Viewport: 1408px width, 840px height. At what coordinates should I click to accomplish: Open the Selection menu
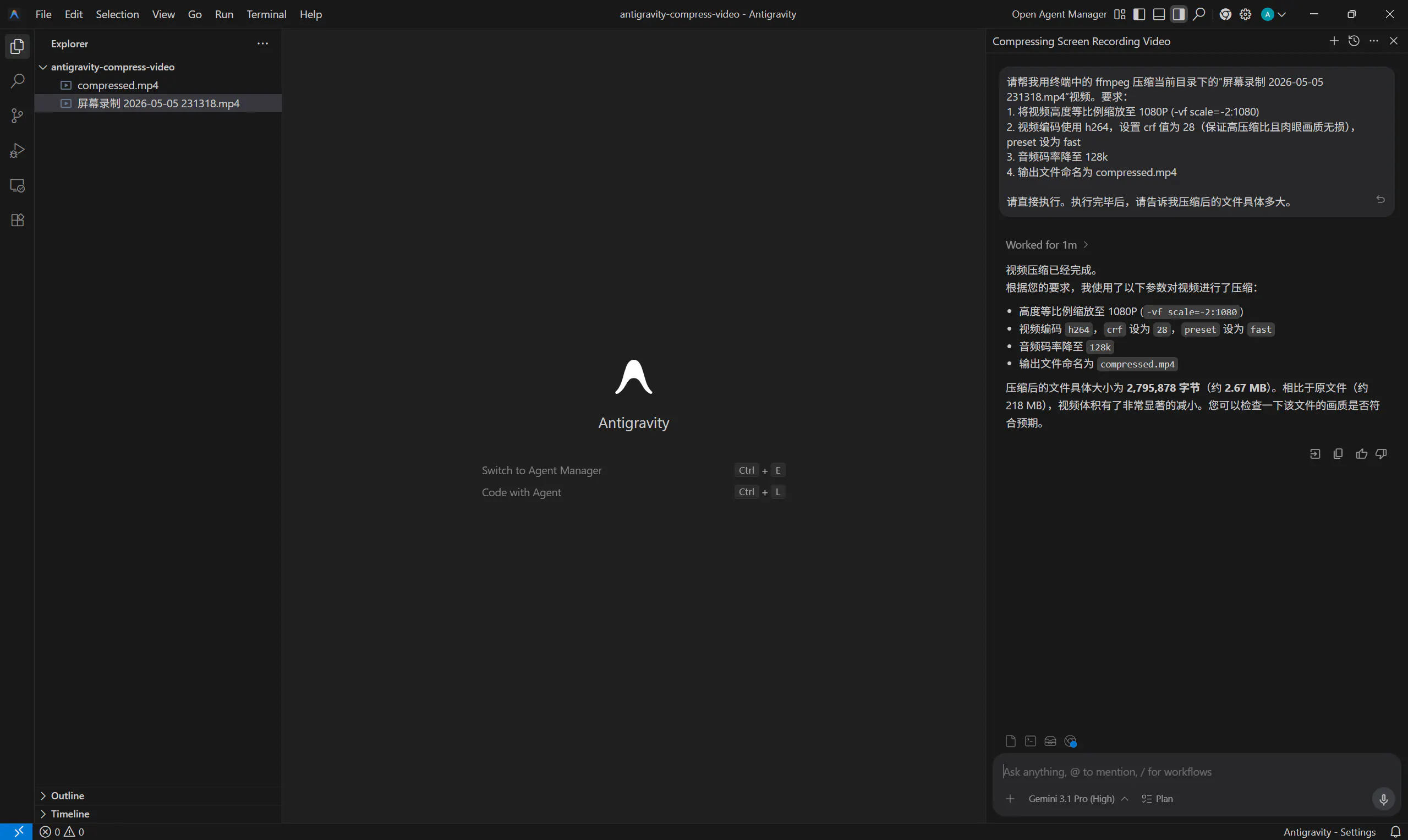coord(117,14)
